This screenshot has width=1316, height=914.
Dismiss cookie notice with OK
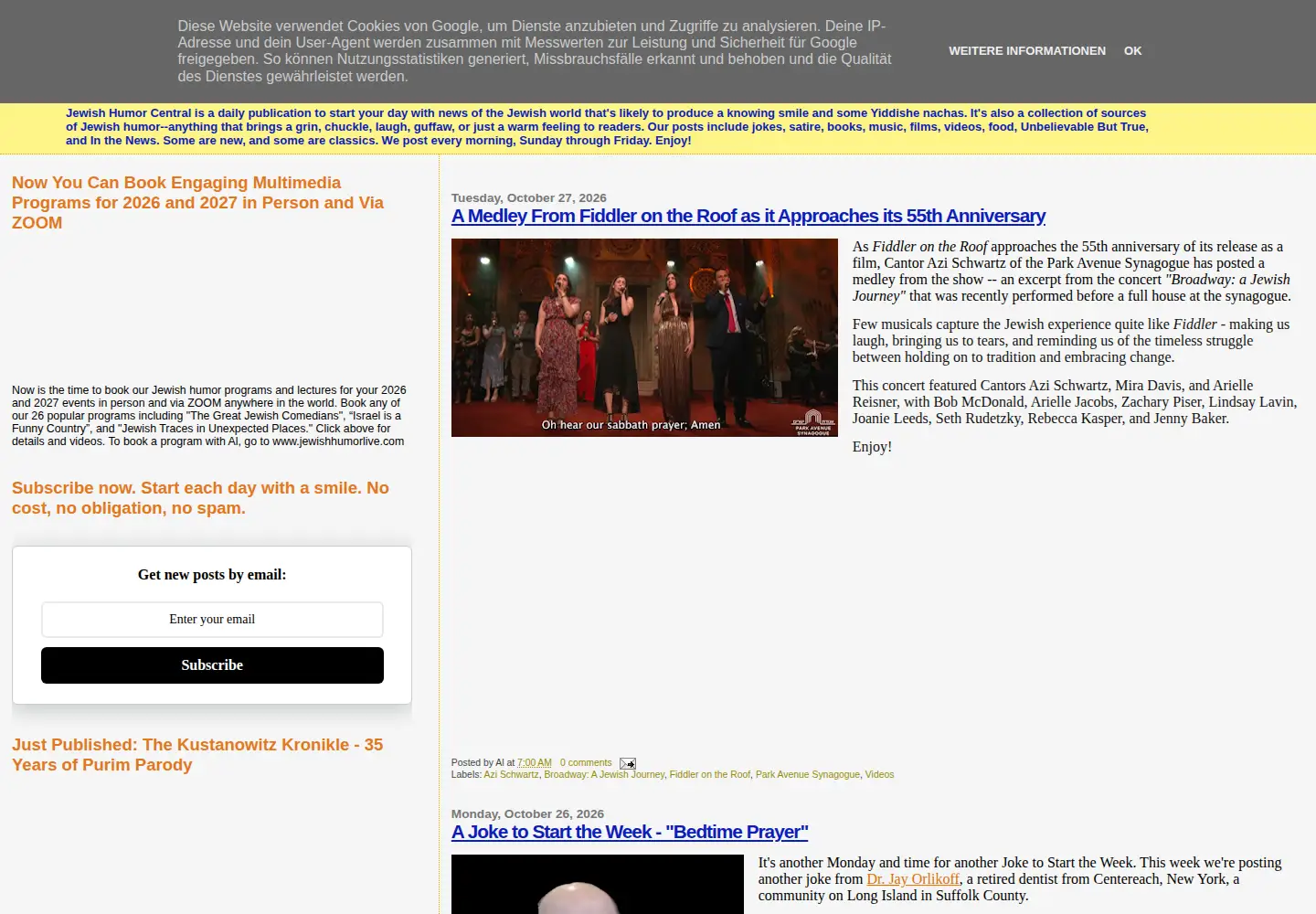click(1132, 51)
